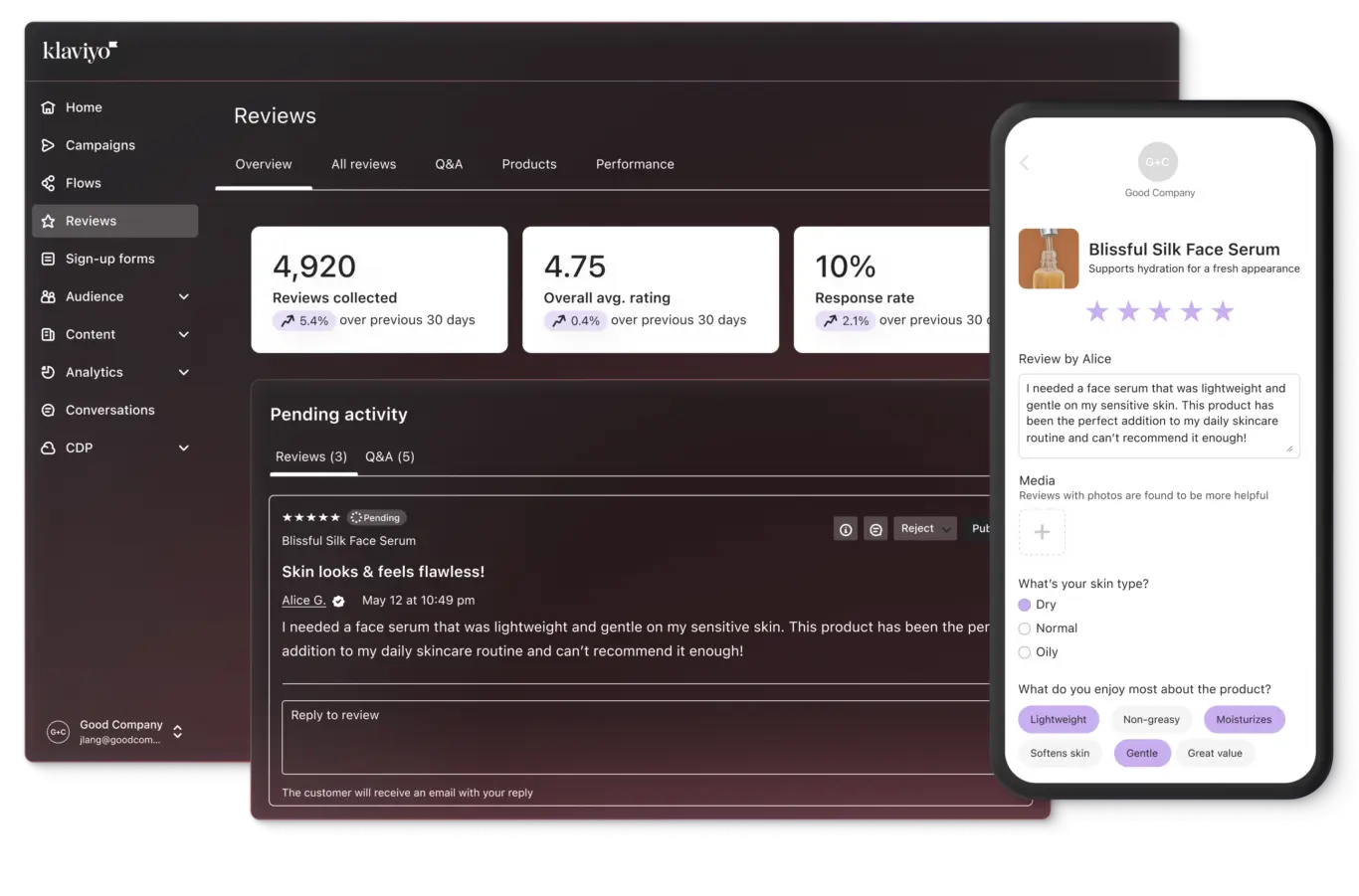Select the first rating star on phone
The width and height of the screenshot is (1359, 896).
pos(1097,312)
